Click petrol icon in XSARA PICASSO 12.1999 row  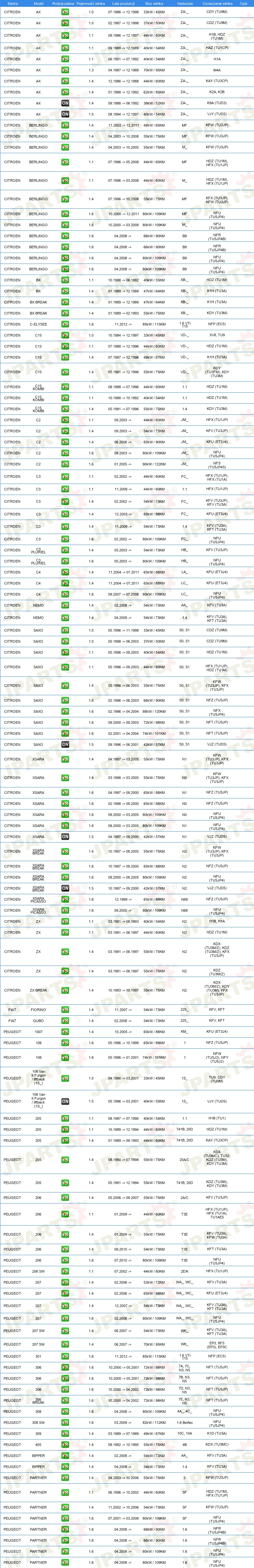[x=65, y=900]
